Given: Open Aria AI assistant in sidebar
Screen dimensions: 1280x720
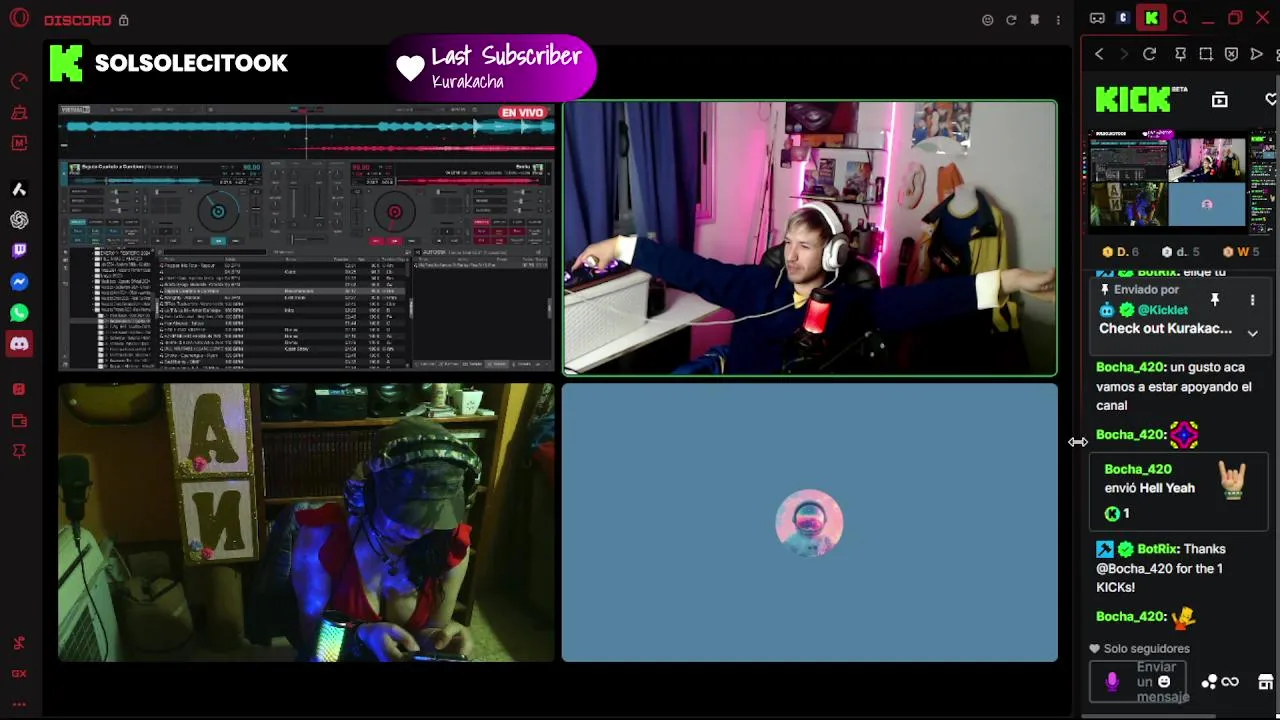Looking at the screenshot, I should tap(19, 189).
